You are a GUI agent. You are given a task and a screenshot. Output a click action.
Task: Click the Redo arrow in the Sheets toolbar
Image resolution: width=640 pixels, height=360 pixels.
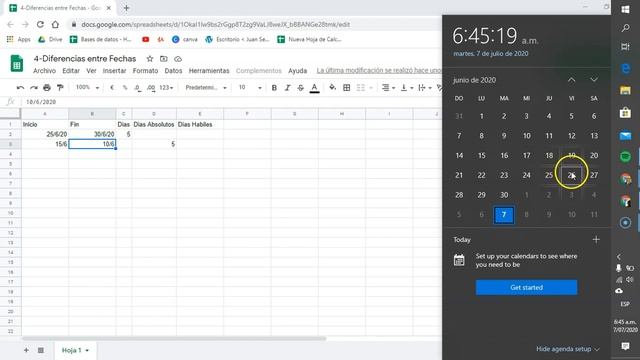pyautogui.click(x=34, y=88)
